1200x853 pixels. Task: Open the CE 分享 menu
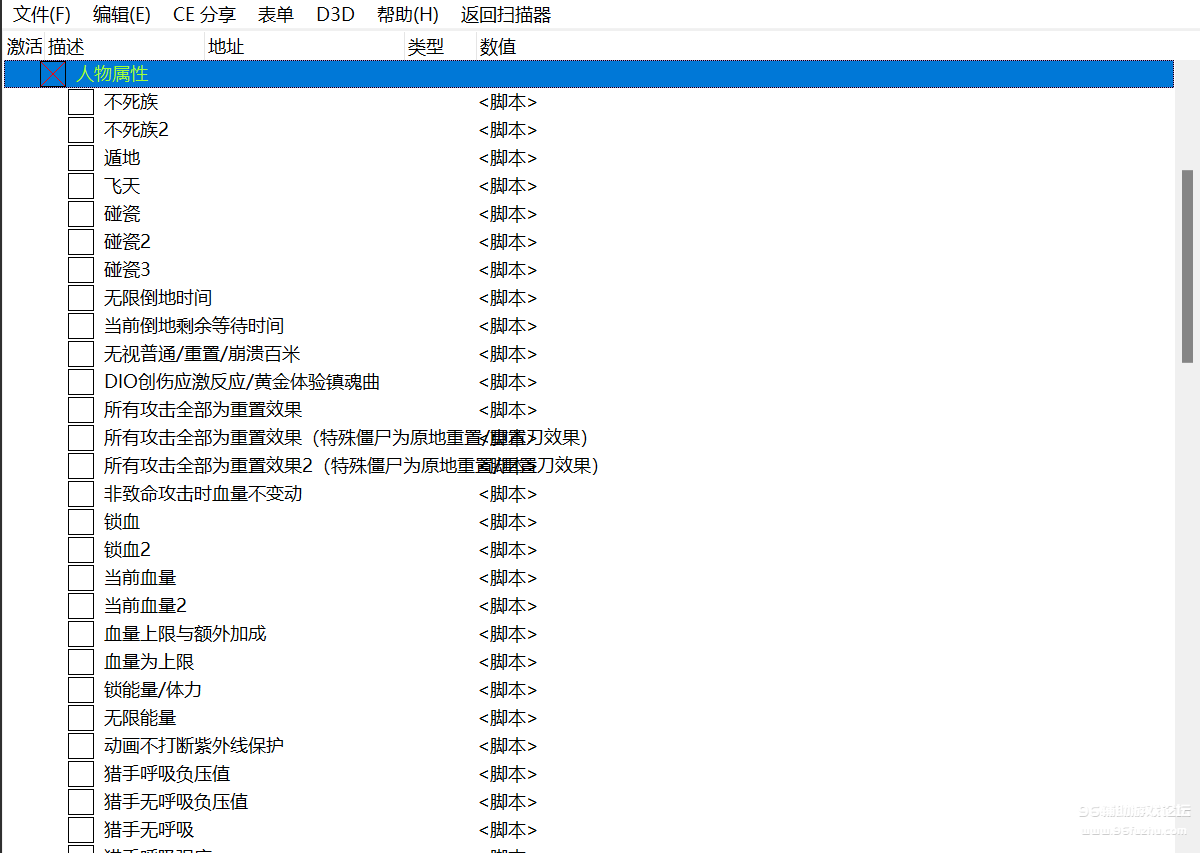tap(204, 15)
